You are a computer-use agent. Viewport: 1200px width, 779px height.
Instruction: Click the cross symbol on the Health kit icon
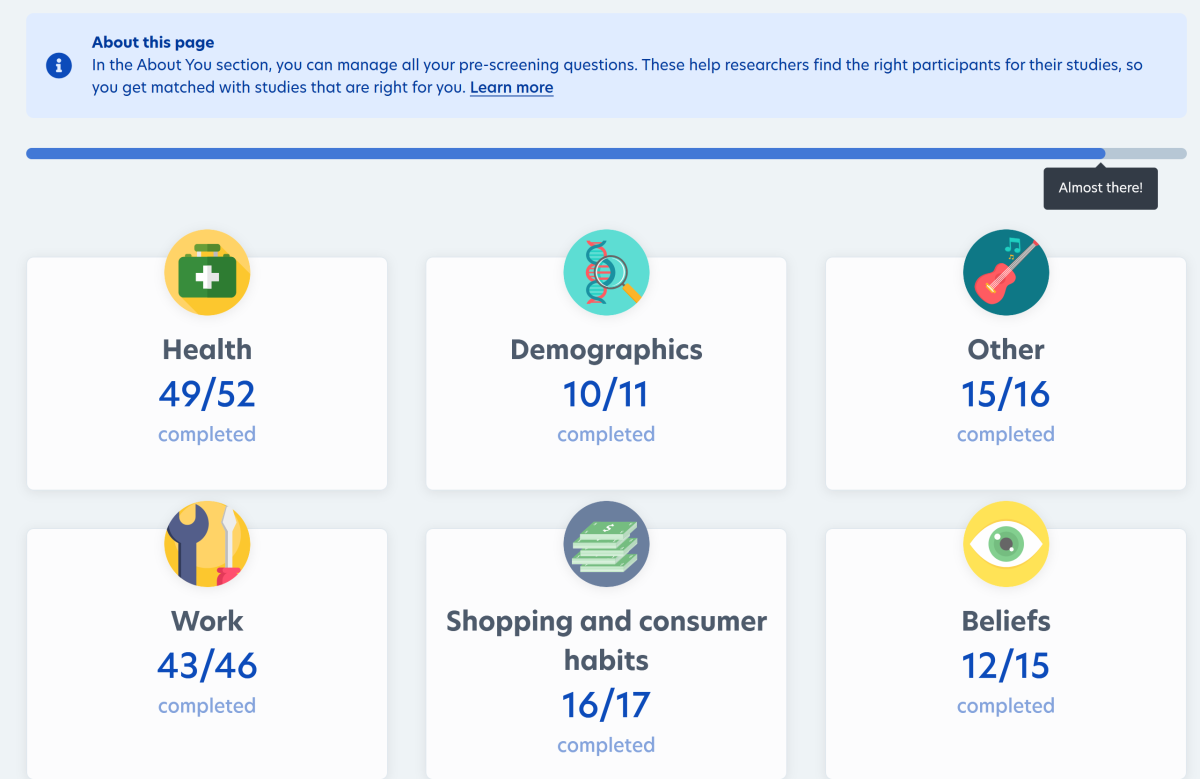[x=207, y=277]
